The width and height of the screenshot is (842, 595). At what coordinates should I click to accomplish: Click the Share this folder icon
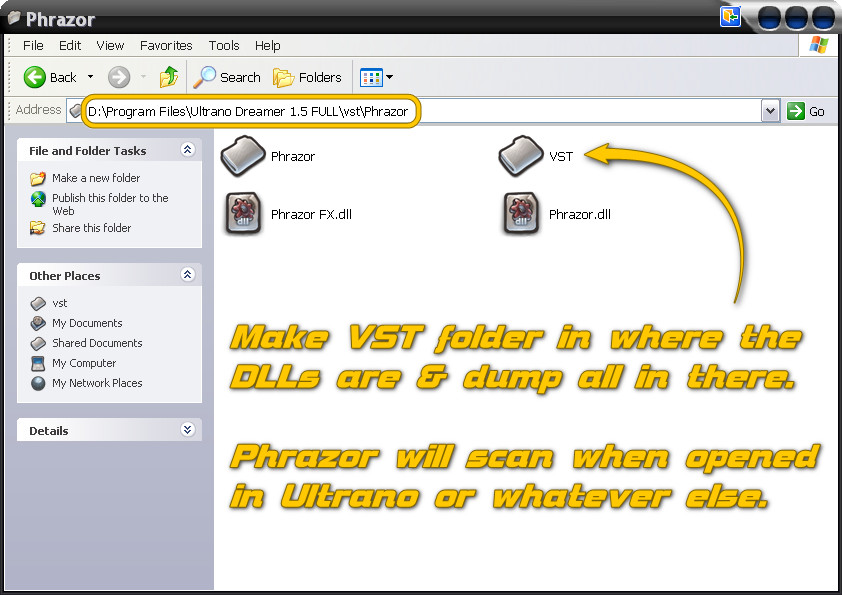tap(38, 228)
